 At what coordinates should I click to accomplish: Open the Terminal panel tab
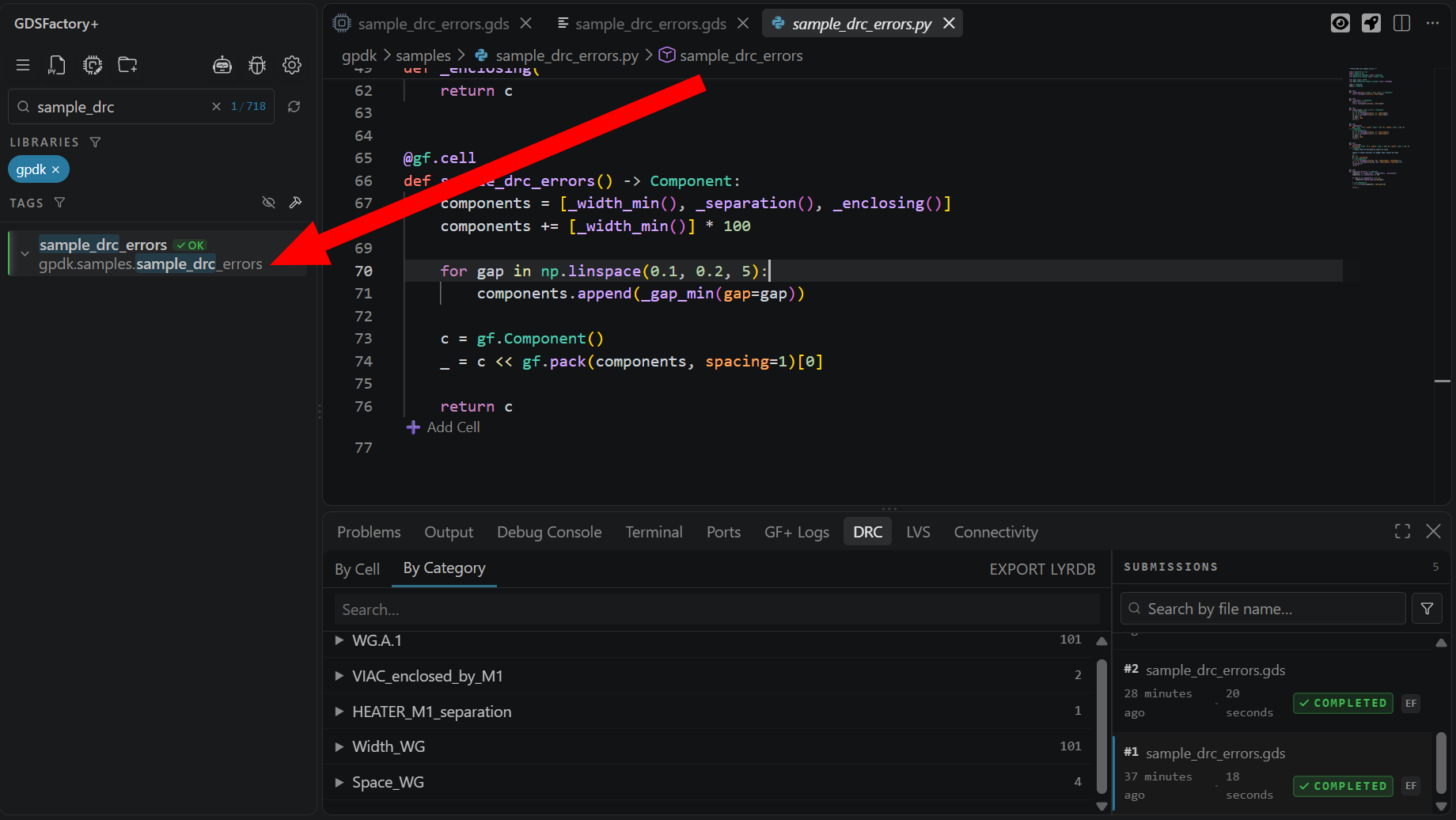(x=654, y=532)
